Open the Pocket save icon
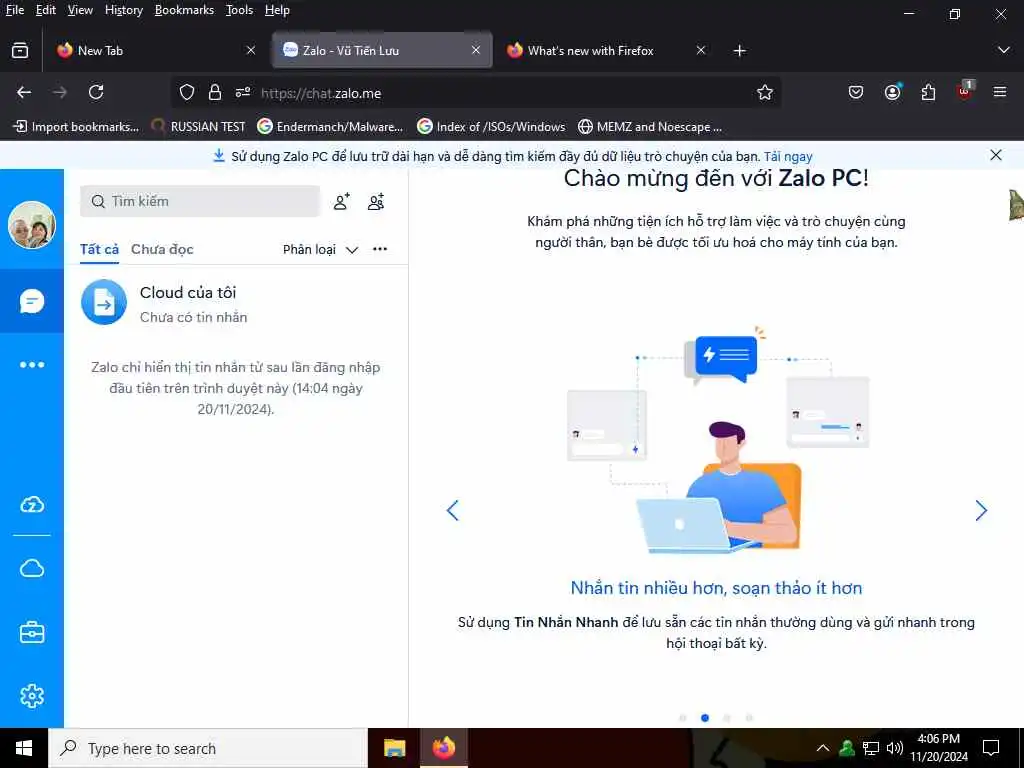1024x768 pixels. (856, 93)
